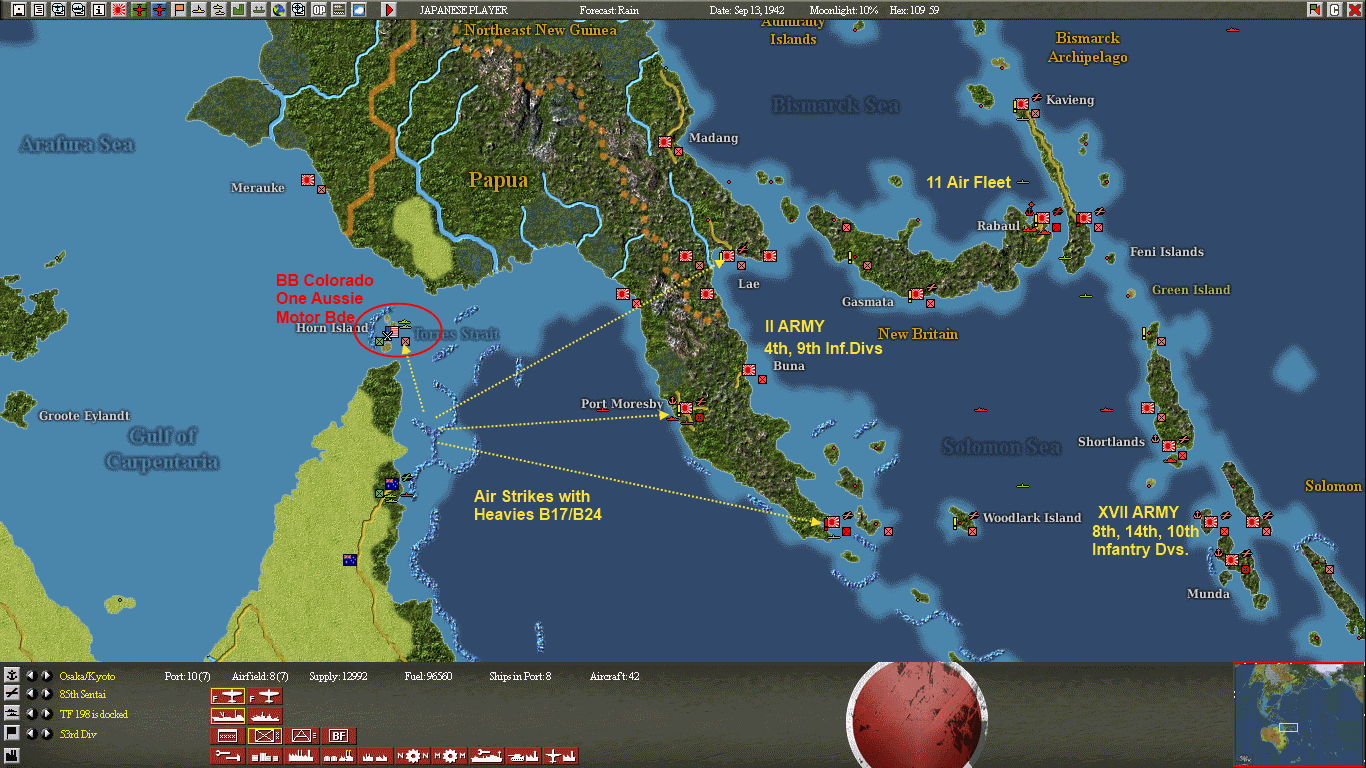Toggle the 'xxxx' headquarters unit filter
1366x768 pixels.
click(x=227, y=736)
